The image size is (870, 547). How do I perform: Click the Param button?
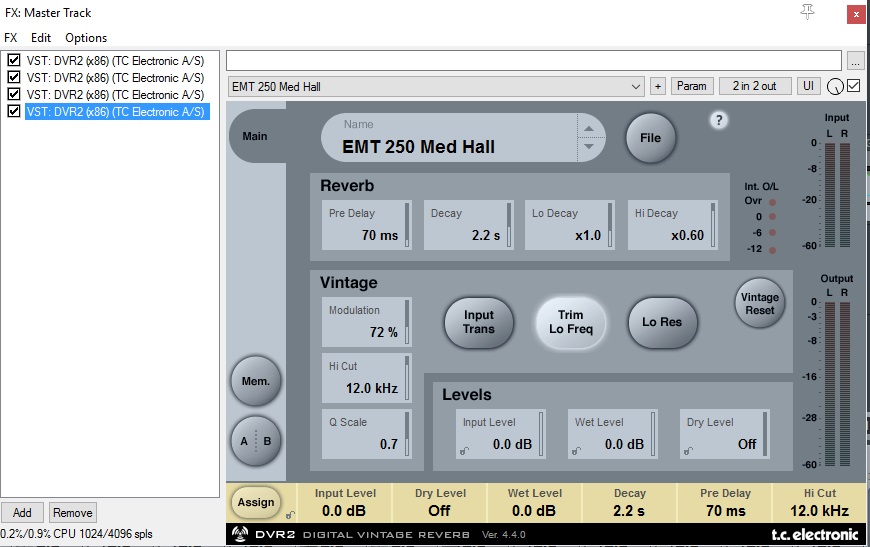pos(691,86)
